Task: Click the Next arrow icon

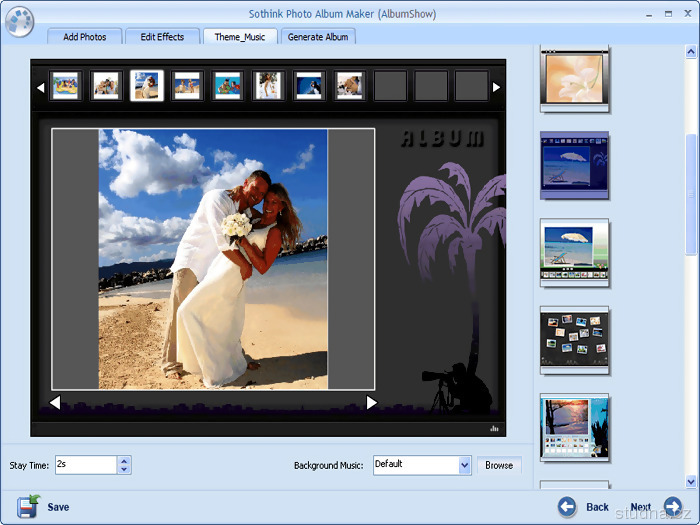Action: (673, 507)
